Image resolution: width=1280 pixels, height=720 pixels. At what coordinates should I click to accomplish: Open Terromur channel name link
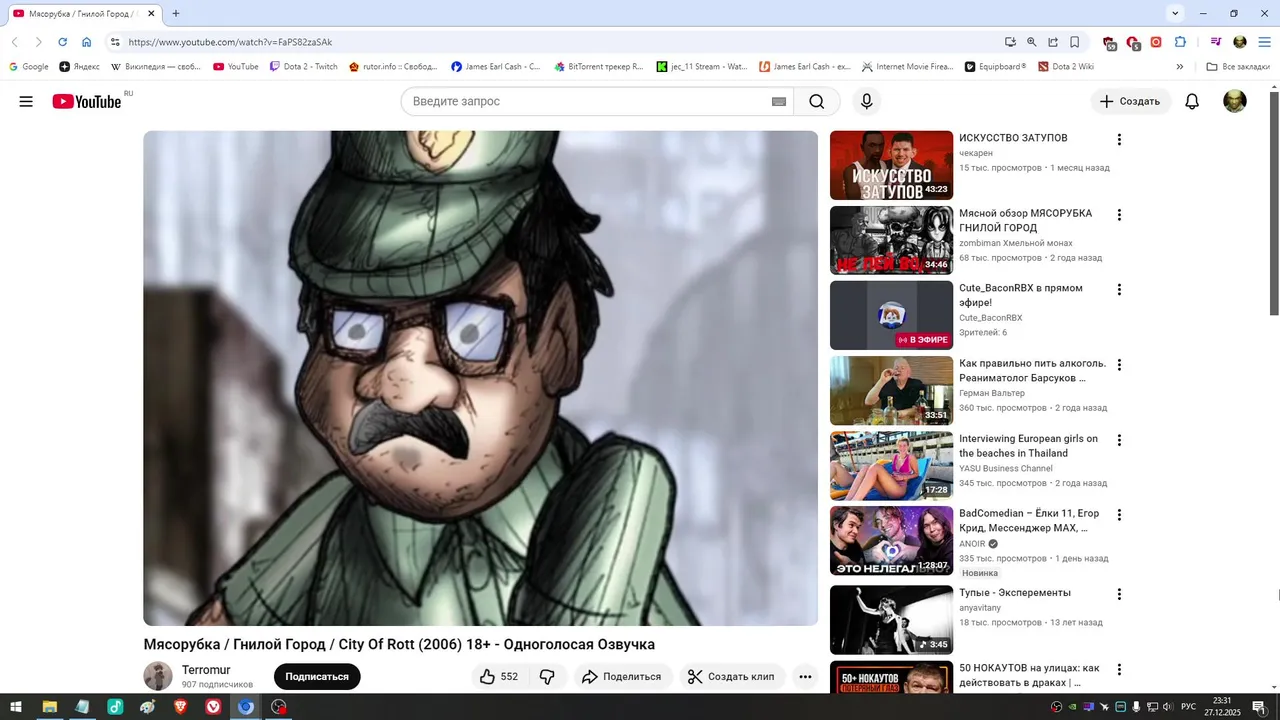206,670
